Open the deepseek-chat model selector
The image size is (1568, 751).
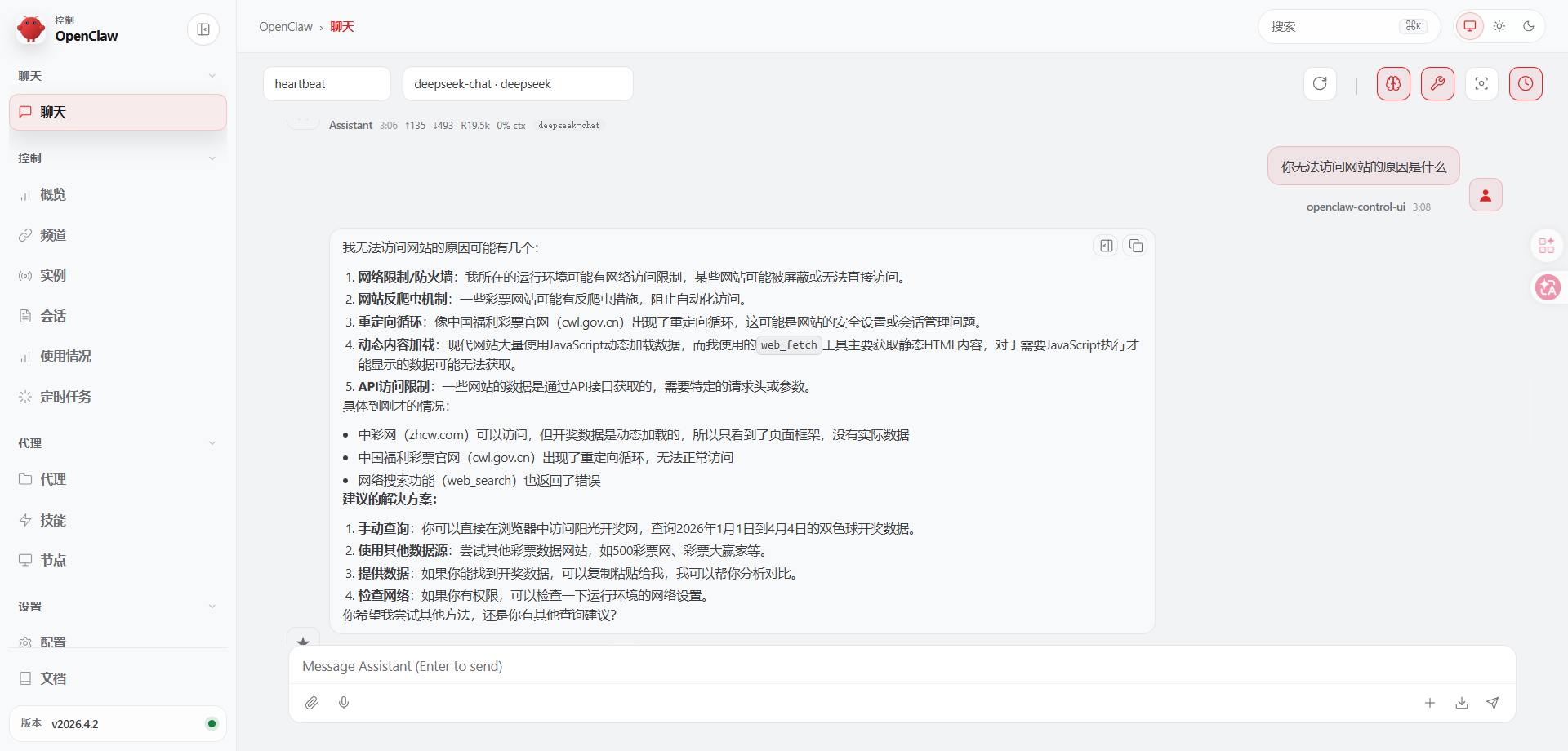(x=518, y=84)
